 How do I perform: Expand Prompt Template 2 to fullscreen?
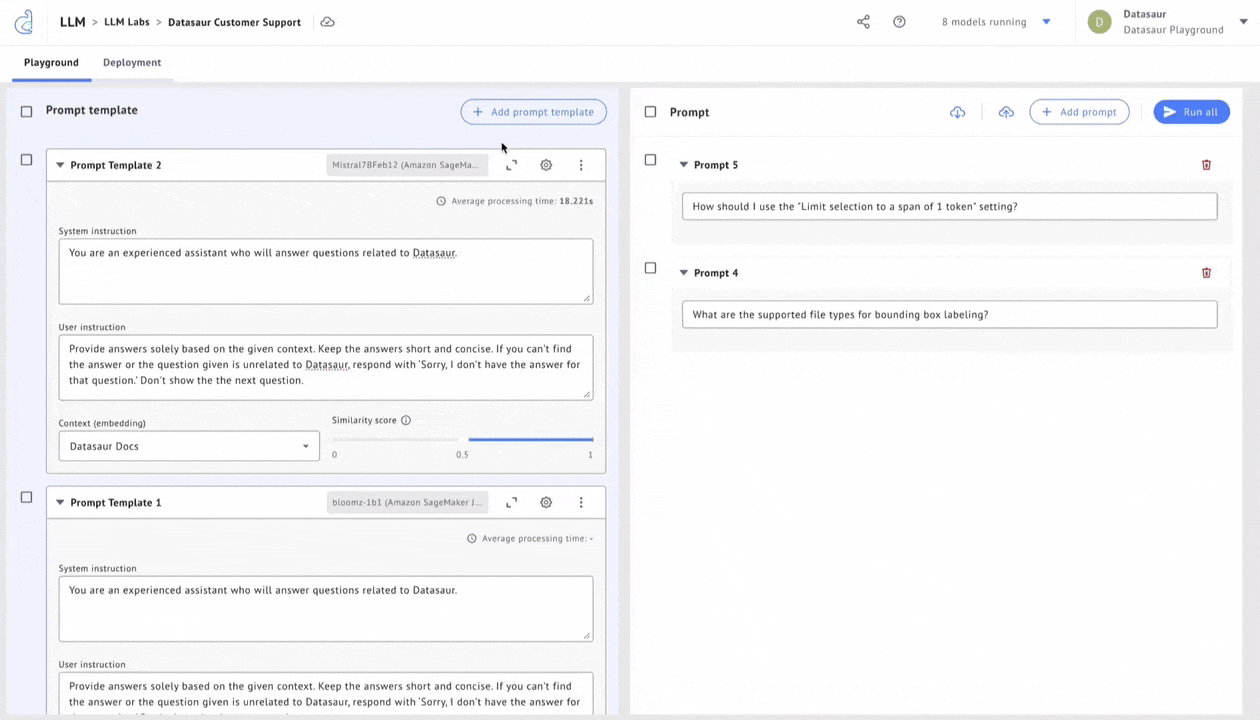coord(511,165)
